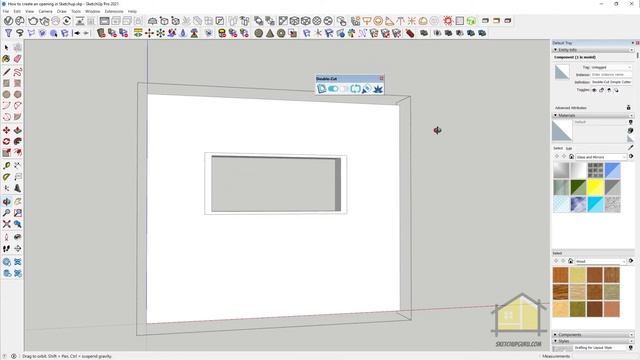Viewport: 640px width, 360px height.
Task: Select the Push/Pull tool
Action: 18,130
